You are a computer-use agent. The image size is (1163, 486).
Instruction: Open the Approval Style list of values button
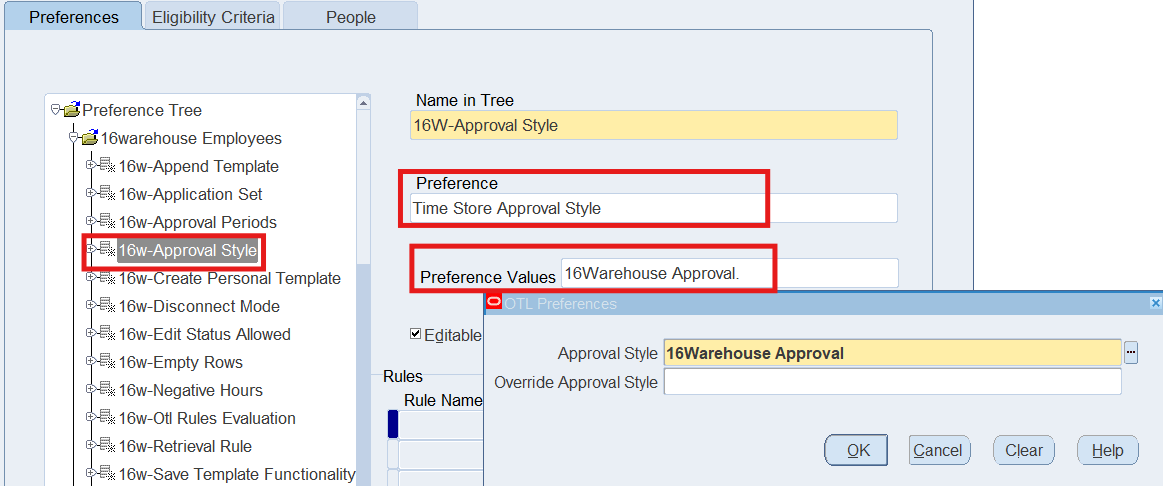(1131, 352)
